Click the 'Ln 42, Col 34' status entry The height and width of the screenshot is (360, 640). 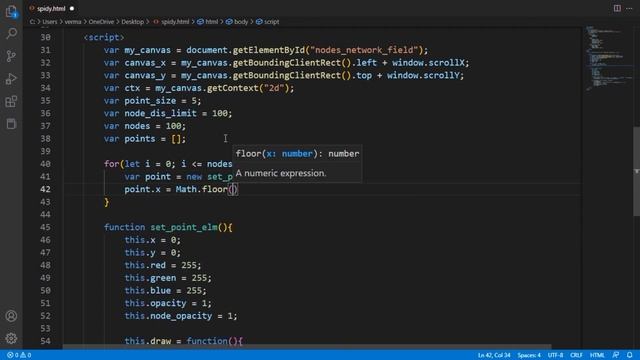494,355
